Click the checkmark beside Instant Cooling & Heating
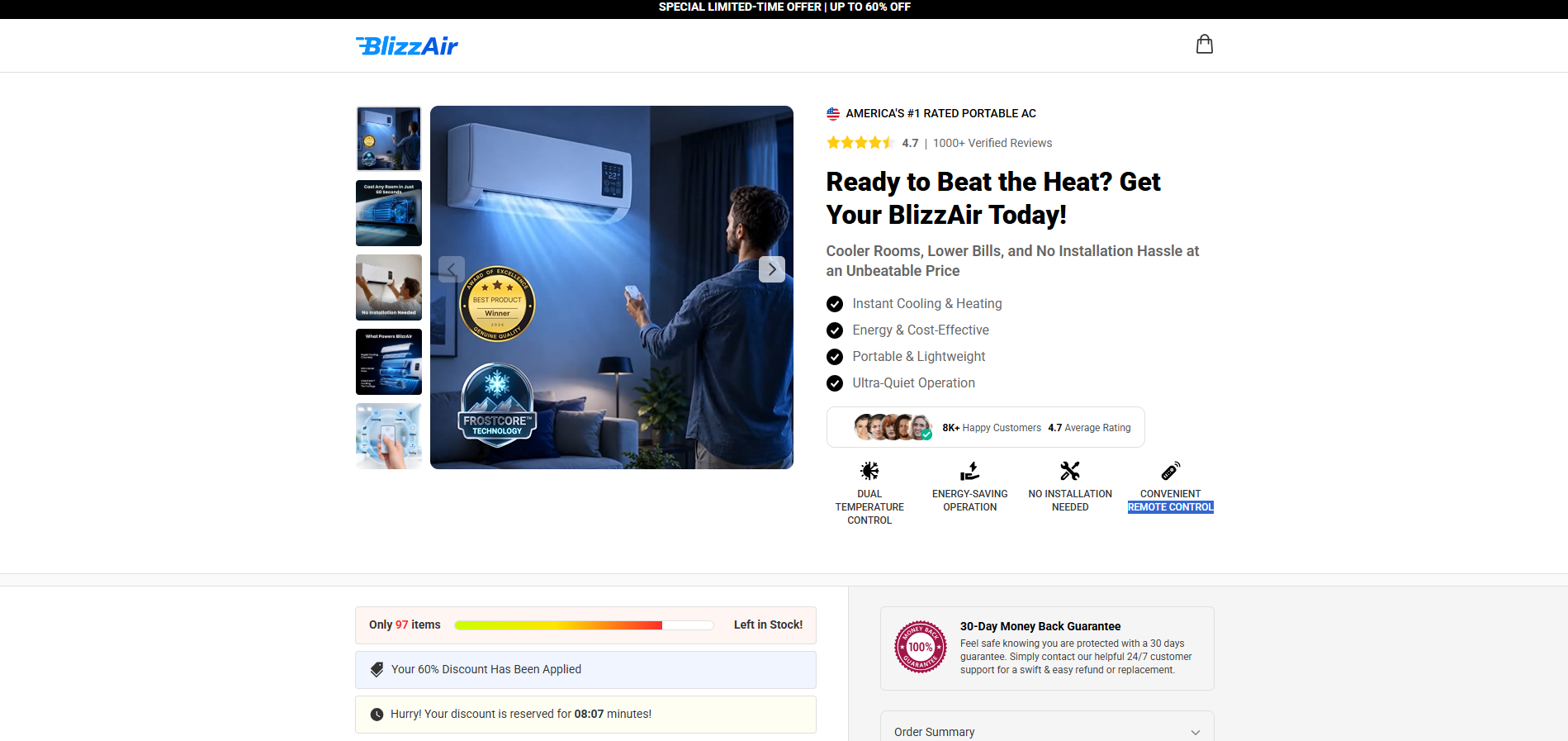 835,304
